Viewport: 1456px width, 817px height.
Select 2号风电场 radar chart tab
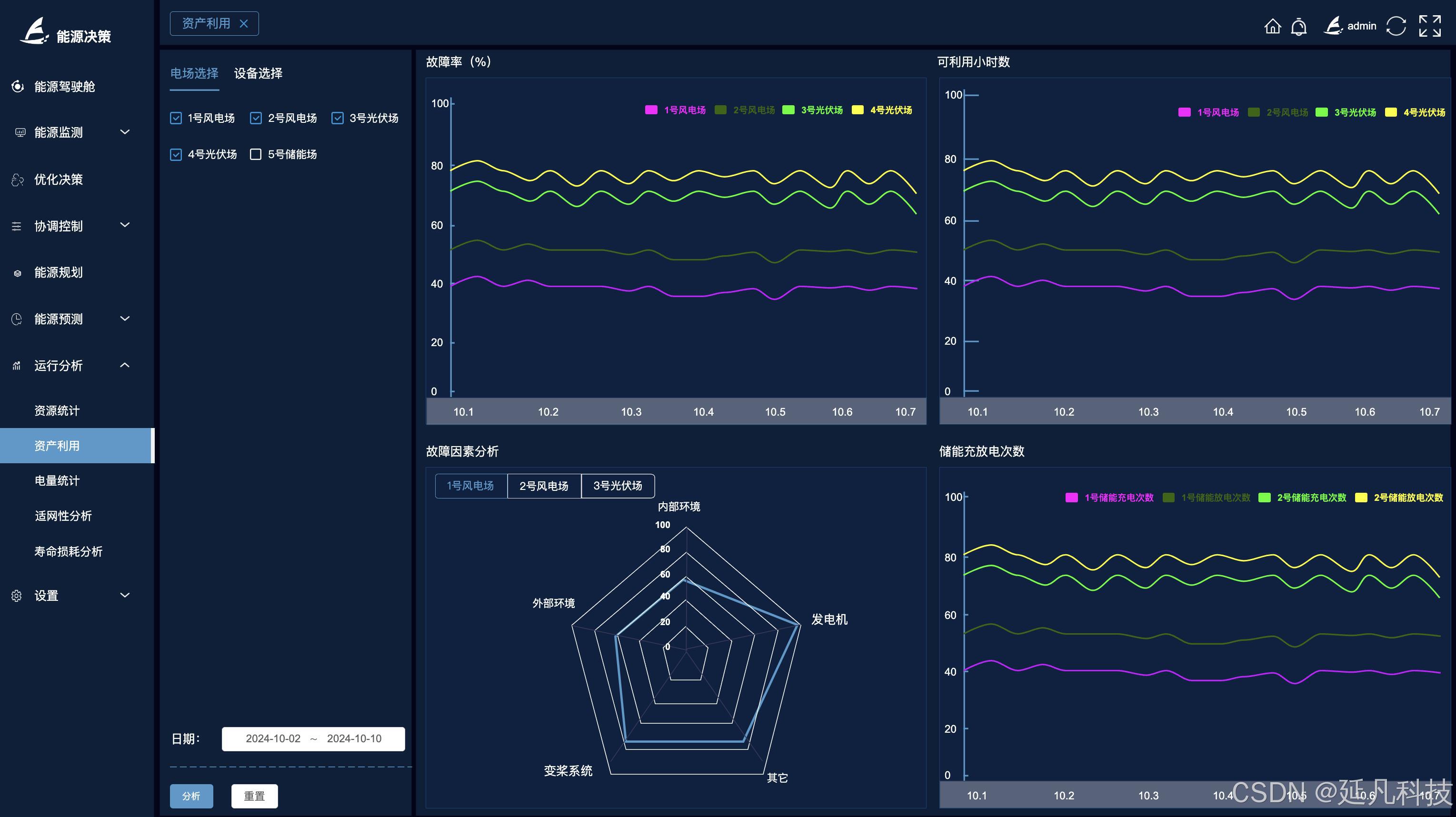click(x=544, y=486)
